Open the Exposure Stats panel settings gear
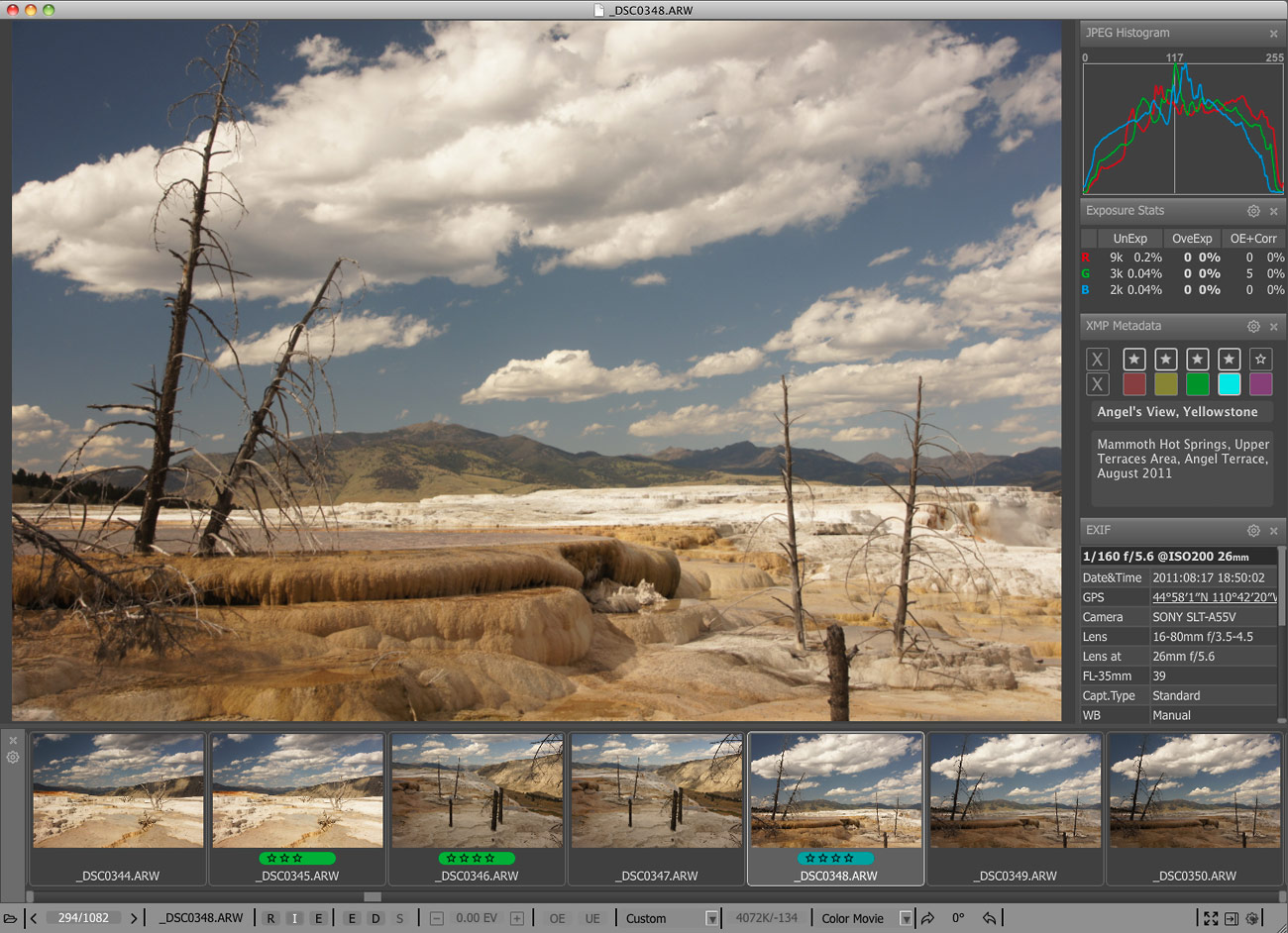The width and height of the screenshot is (1288, 933). (1253, 211)
